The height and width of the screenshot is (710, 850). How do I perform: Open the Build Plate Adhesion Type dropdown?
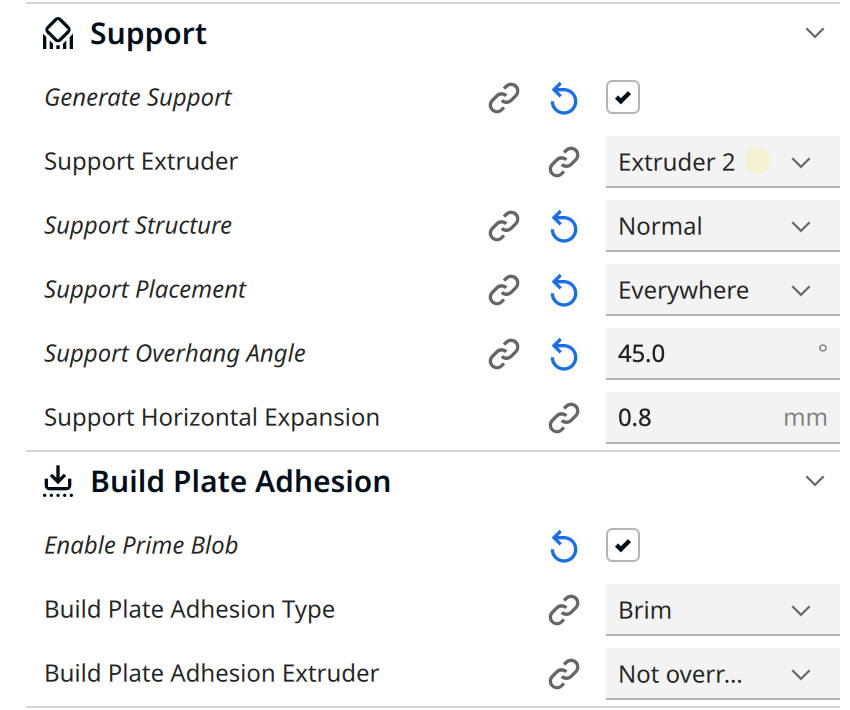tap(722, 610)
